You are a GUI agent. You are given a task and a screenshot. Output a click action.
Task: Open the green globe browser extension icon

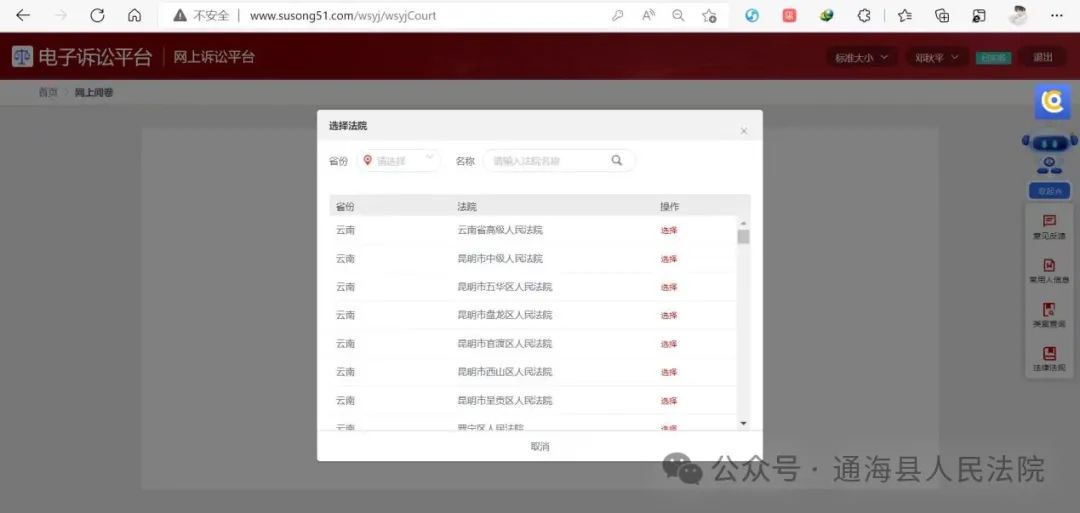click(827, 15)
